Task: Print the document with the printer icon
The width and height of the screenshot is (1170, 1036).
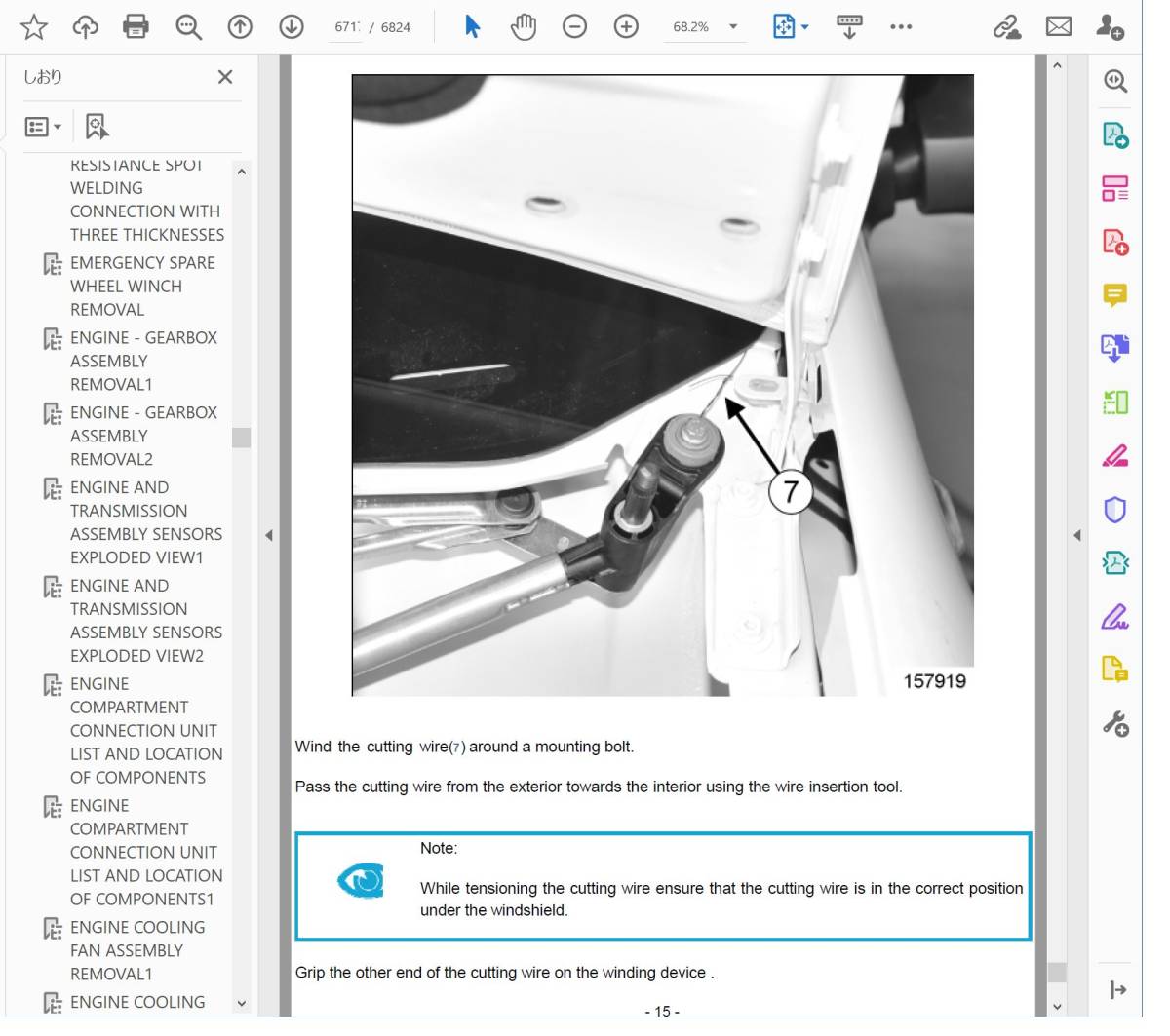Action: click(136, 27)
